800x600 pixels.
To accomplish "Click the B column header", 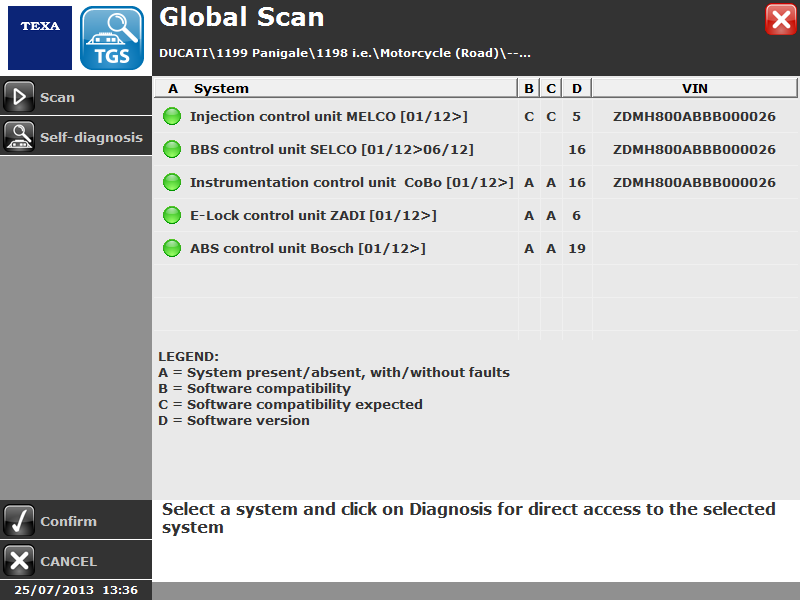I will (529, 88).
